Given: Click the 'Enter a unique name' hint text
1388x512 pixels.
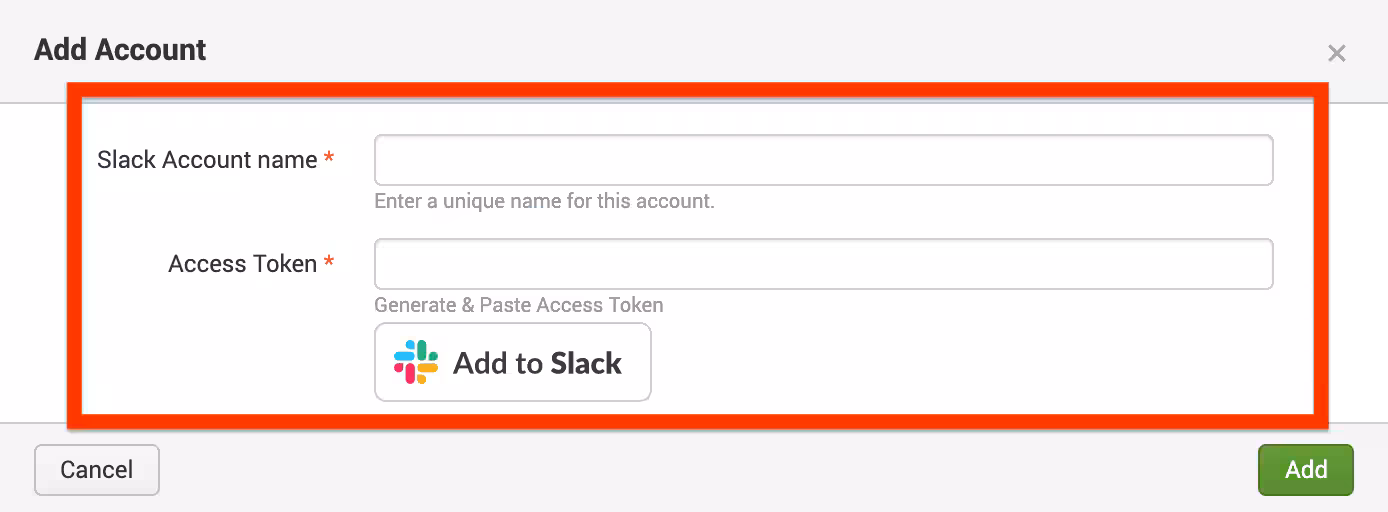Looking at the screenshot, I should (x=544, y=201).
